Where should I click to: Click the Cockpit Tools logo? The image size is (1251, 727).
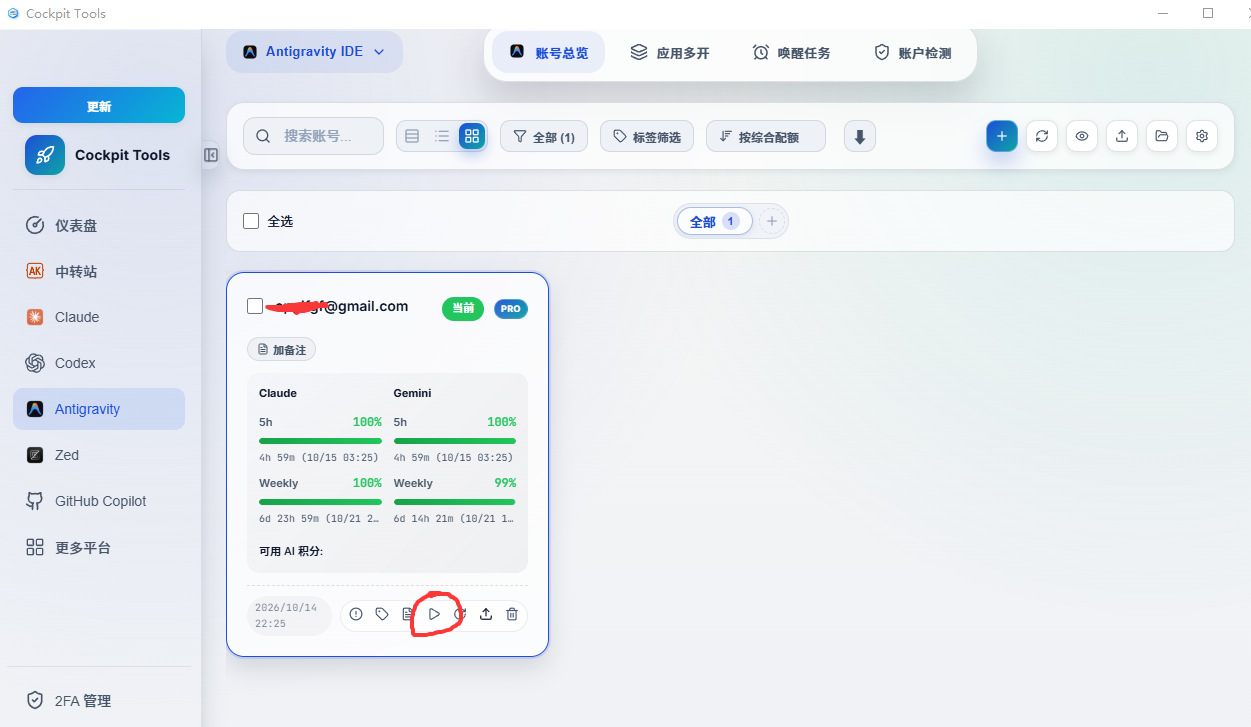pos(45,155)
